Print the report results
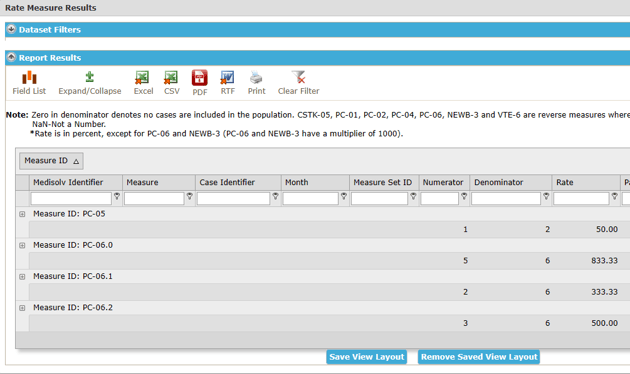This screenshot has height=374, width=630. pos(256,83)
